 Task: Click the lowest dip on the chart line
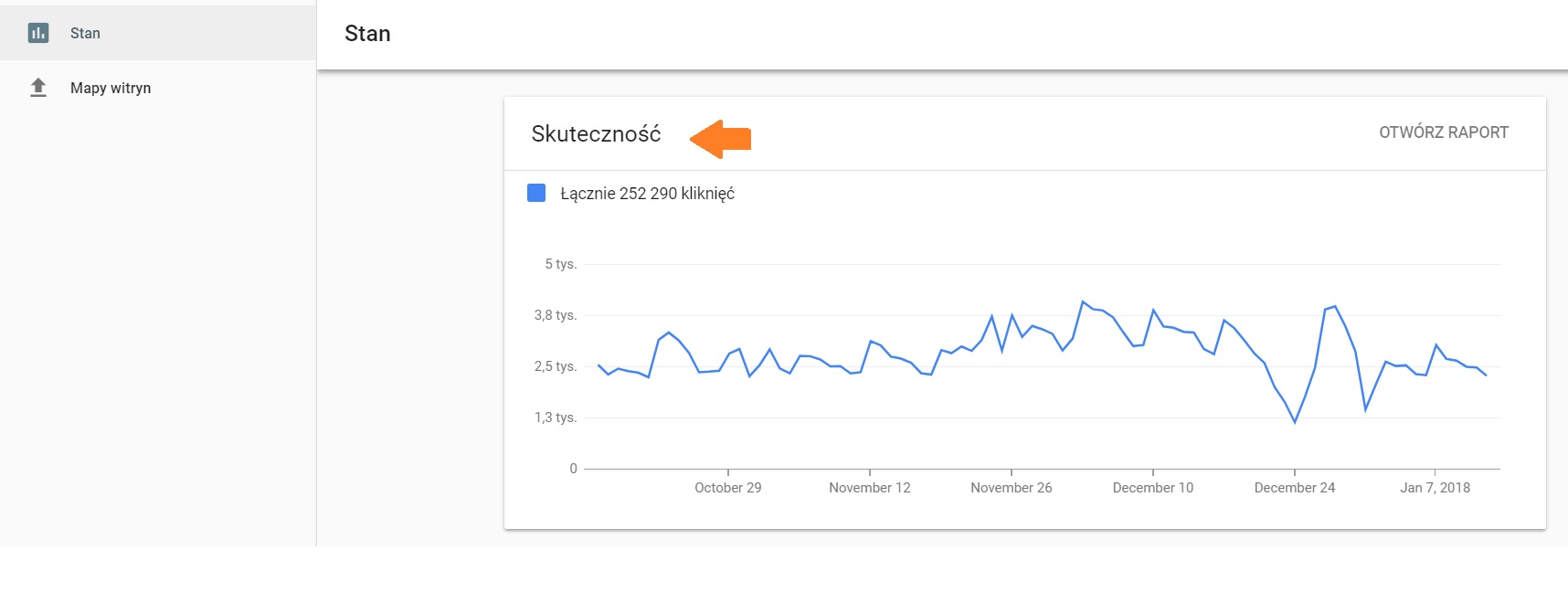pyautogui.click(x=1295, y=422)
